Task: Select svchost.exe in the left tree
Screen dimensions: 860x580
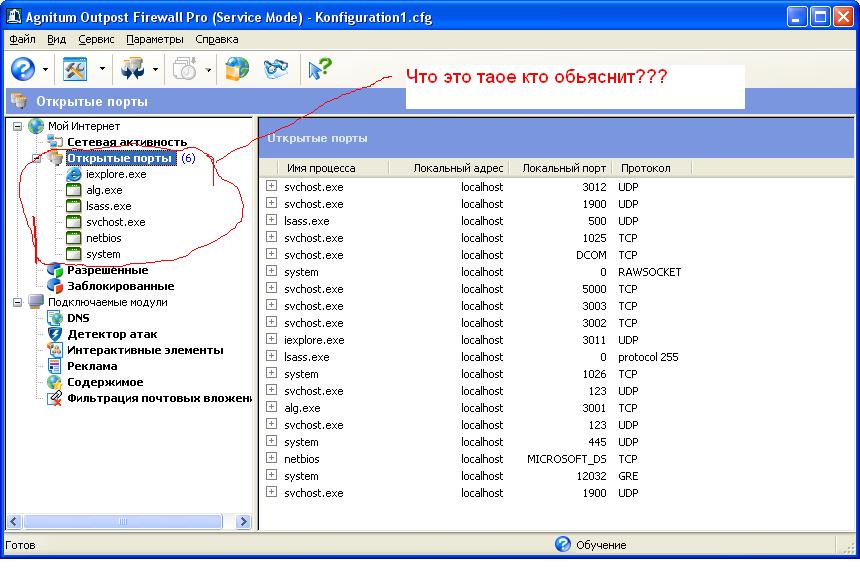Action: [x=116, y=222]
